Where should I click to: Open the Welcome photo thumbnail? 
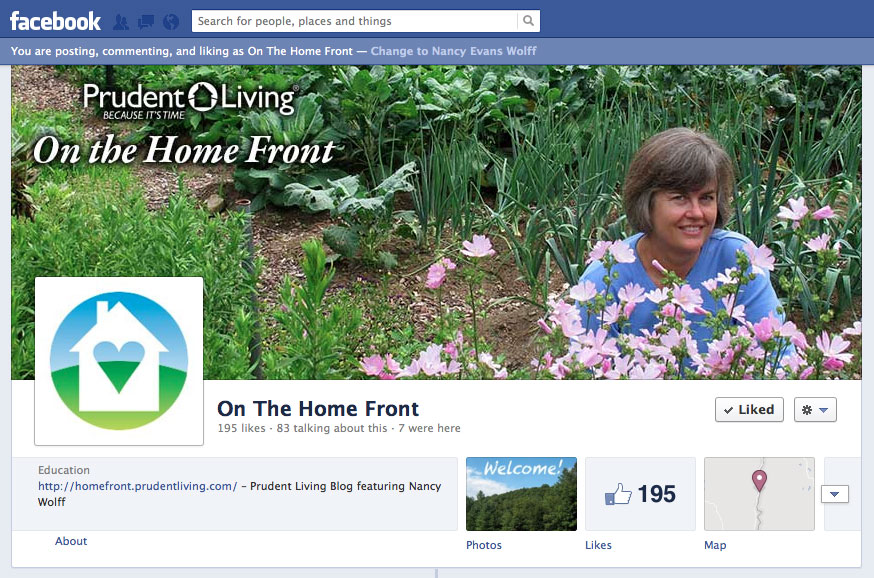click(x=521, y=494)
